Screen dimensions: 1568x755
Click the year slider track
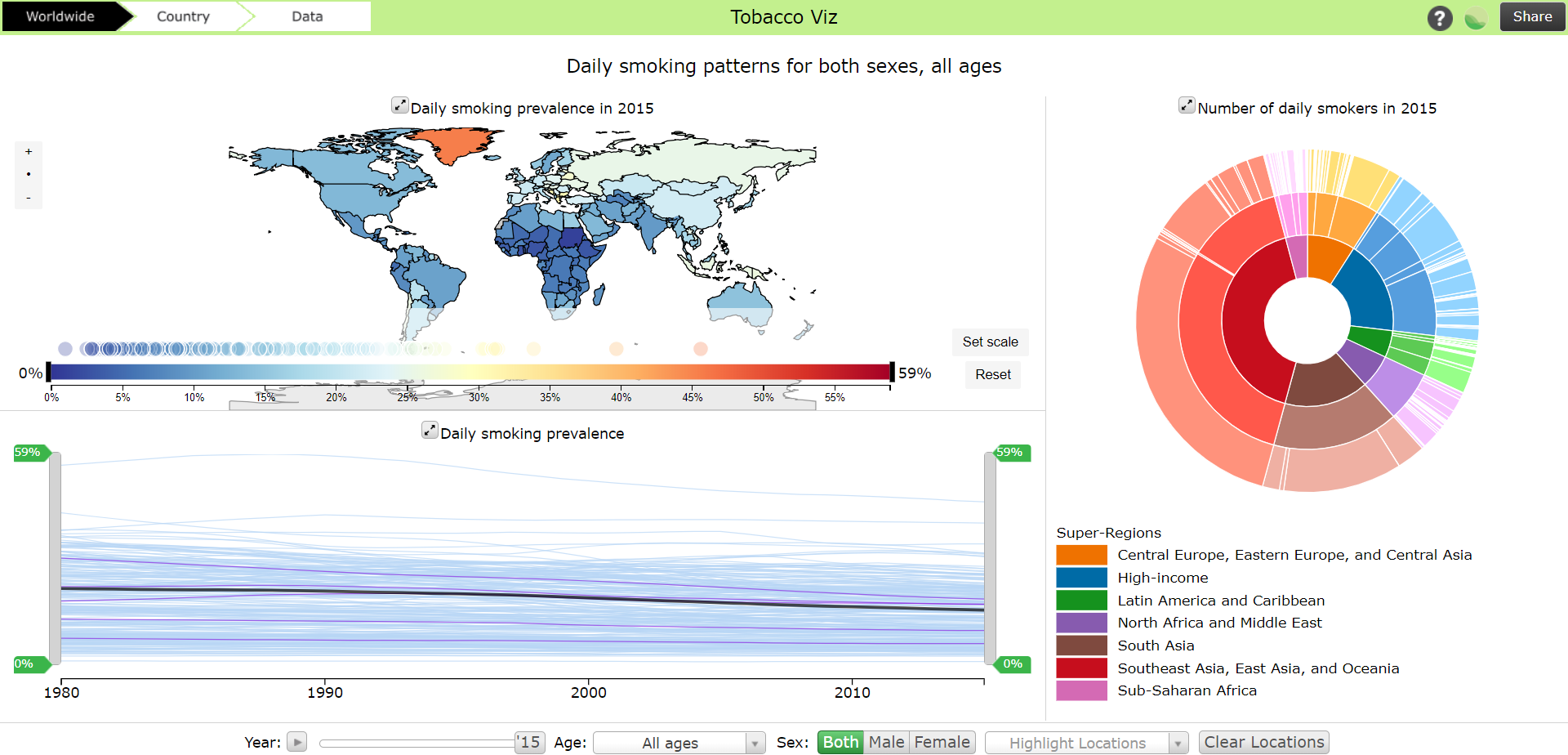point(416,743)
